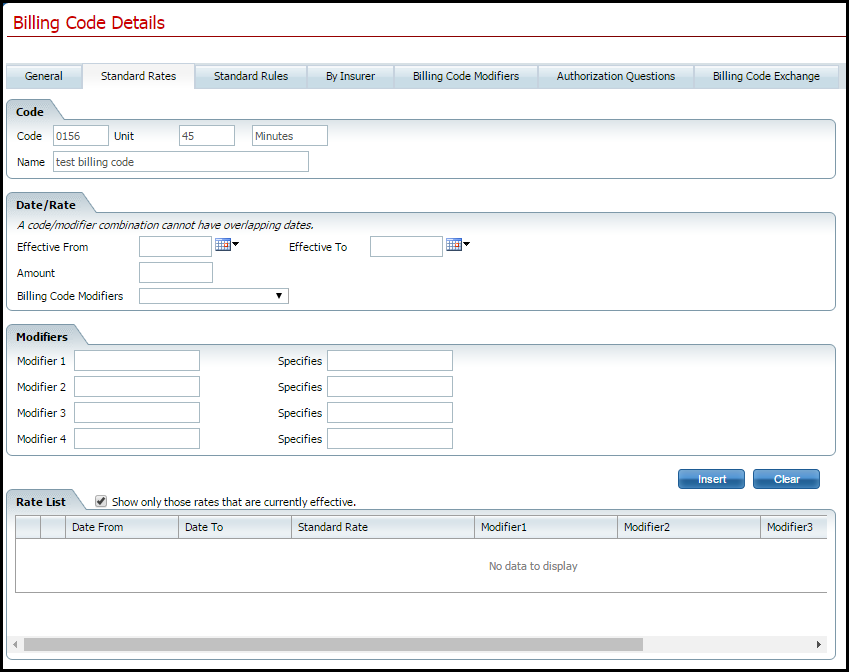
Task: Open the Effective From calendar picker icon
Action: (223, 245)
